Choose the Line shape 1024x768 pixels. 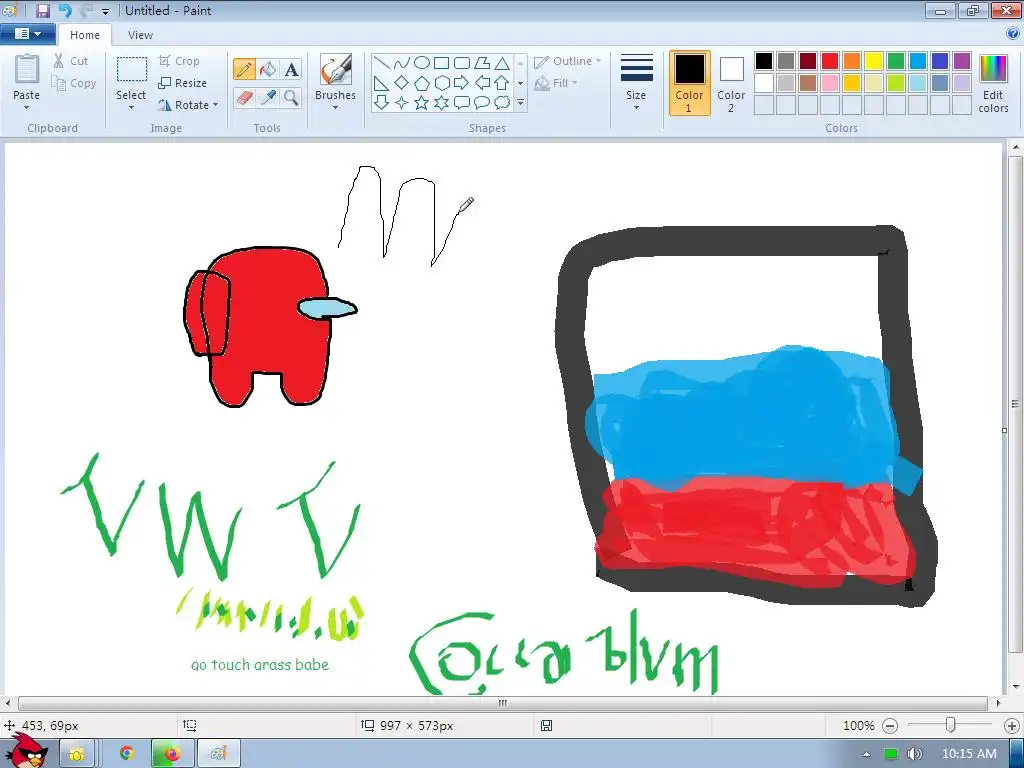click(x=382, y=63)
